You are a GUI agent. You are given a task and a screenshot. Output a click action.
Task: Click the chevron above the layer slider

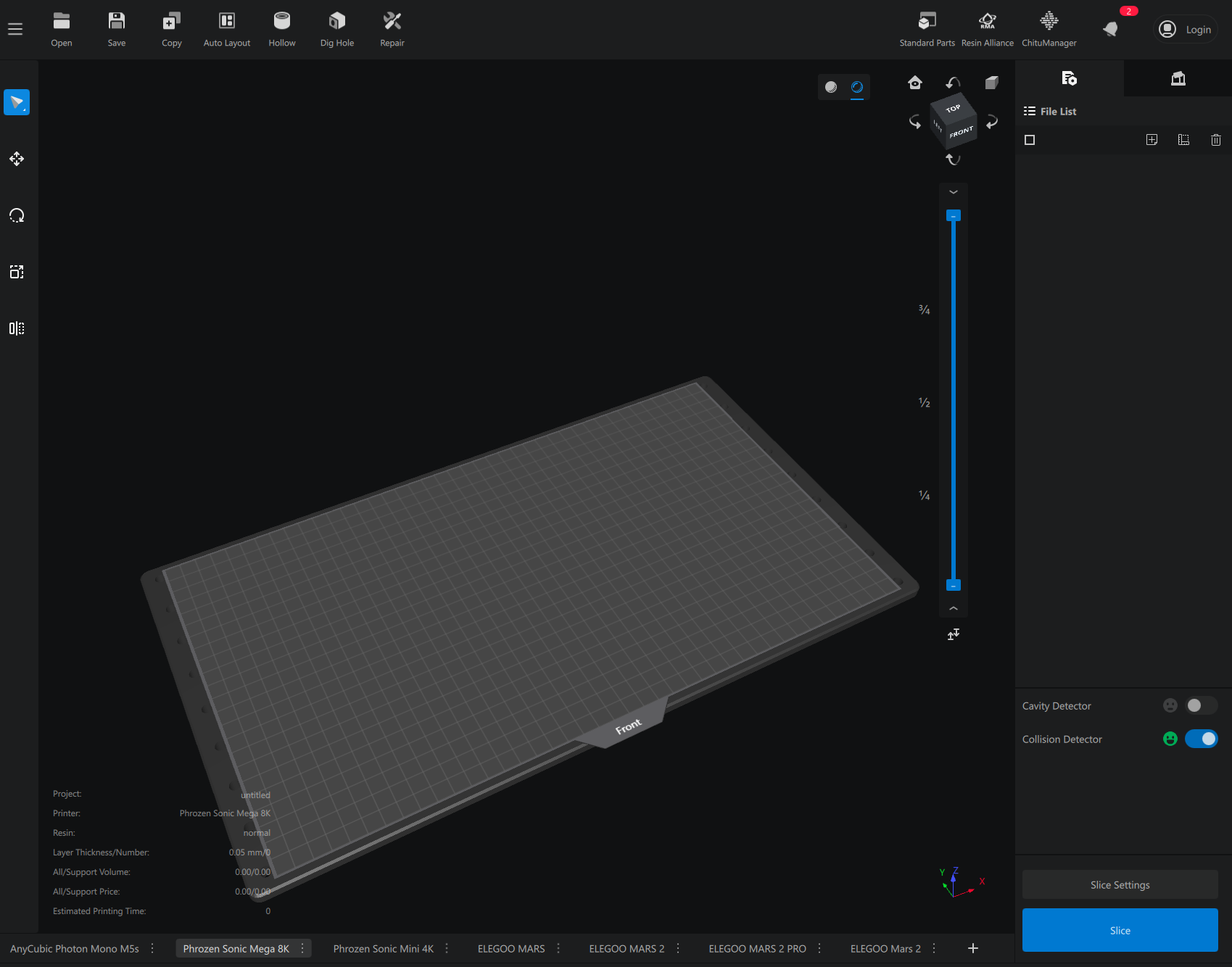pyautogui.click(x=954, y=192)
